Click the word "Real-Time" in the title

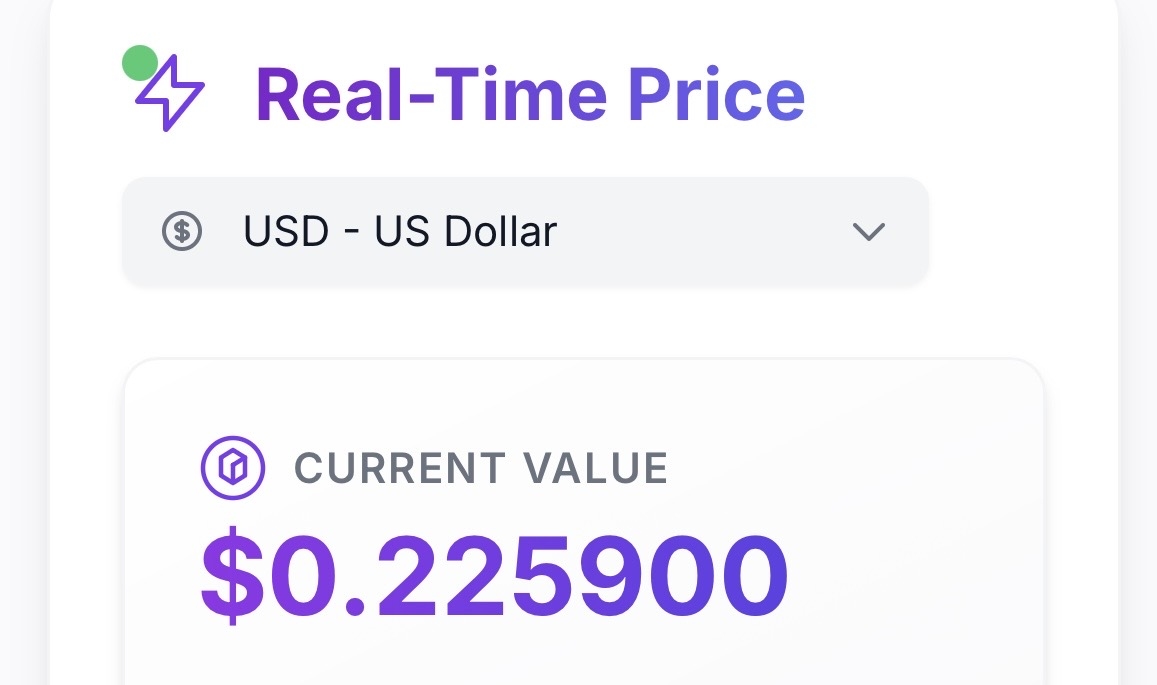pos(431,95)
